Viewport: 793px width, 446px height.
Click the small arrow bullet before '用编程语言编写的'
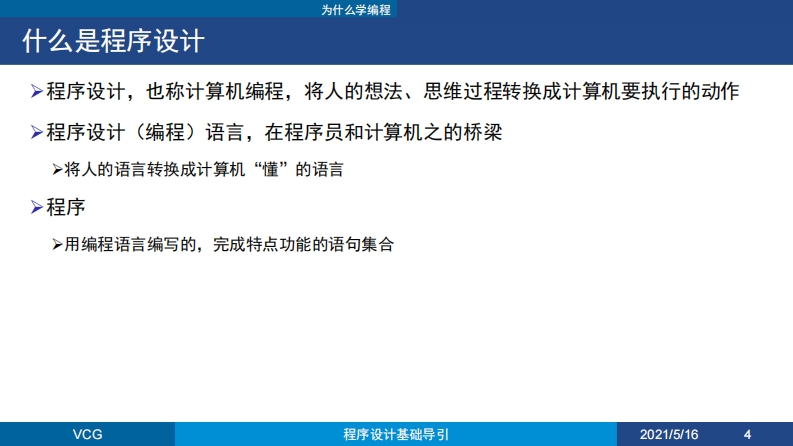pos(57,244)
